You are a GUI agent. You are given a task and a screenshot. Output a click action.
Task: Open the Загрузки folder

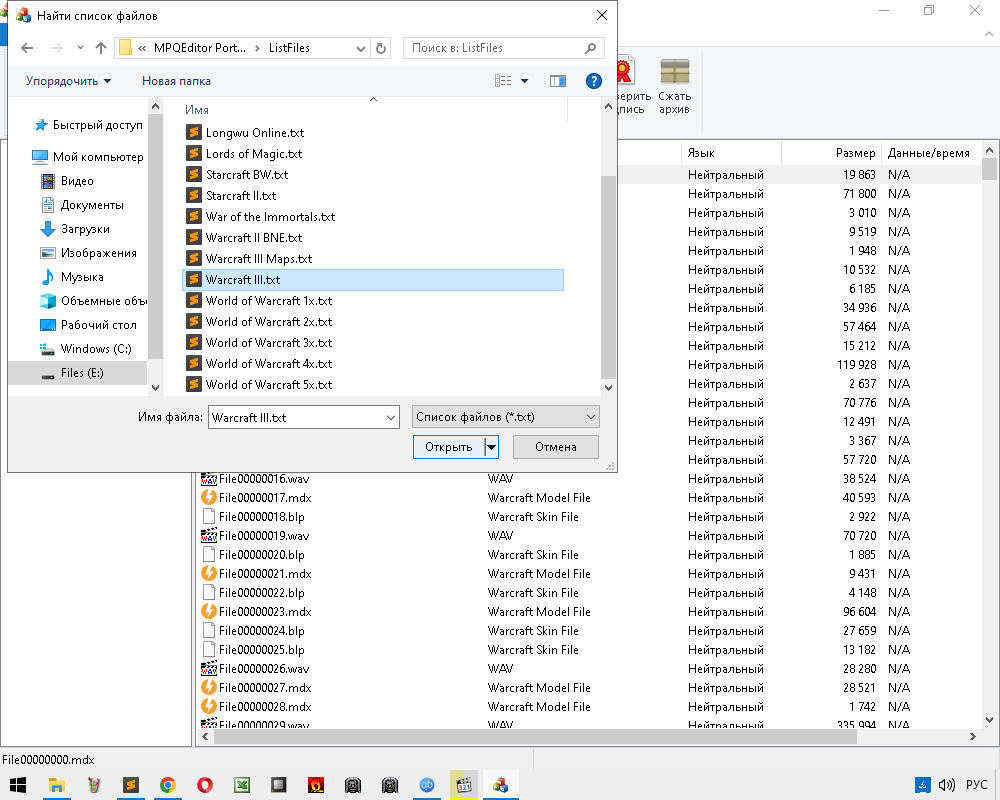[x=75, y=229]
